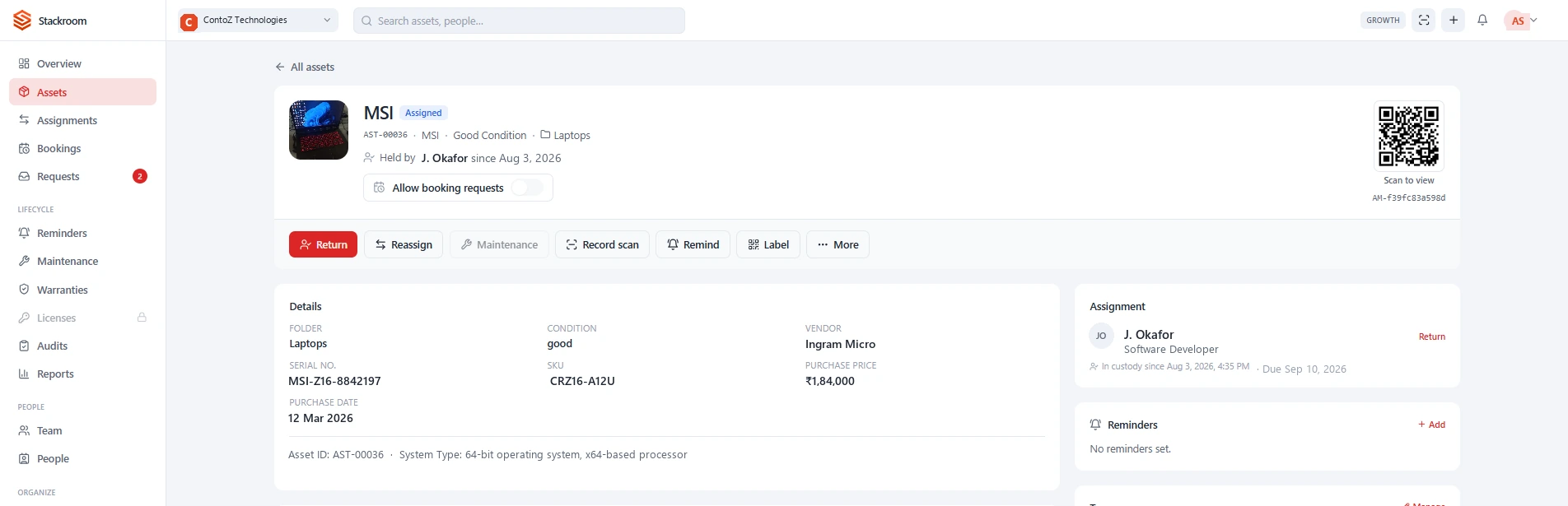Open Bookings in the sidebar

(x=82, y=148)
